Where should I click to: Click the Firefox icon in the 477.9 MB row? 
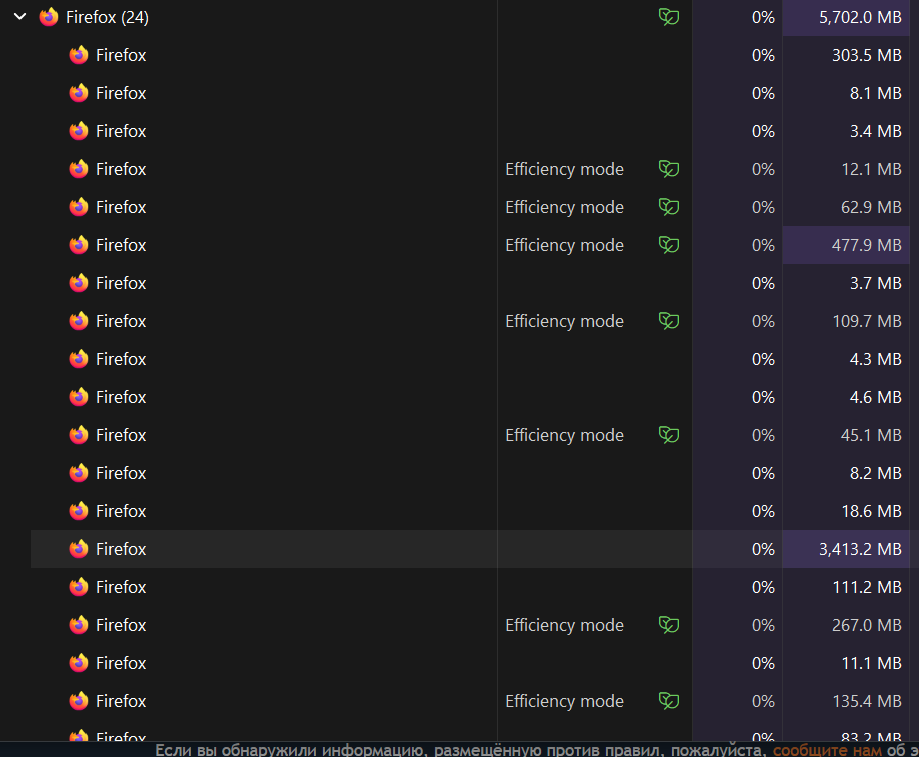coord(79,245)
